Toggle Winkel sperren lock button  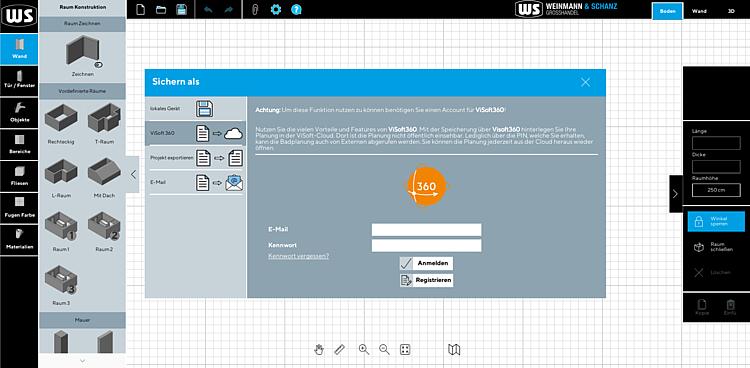(716, 222)
